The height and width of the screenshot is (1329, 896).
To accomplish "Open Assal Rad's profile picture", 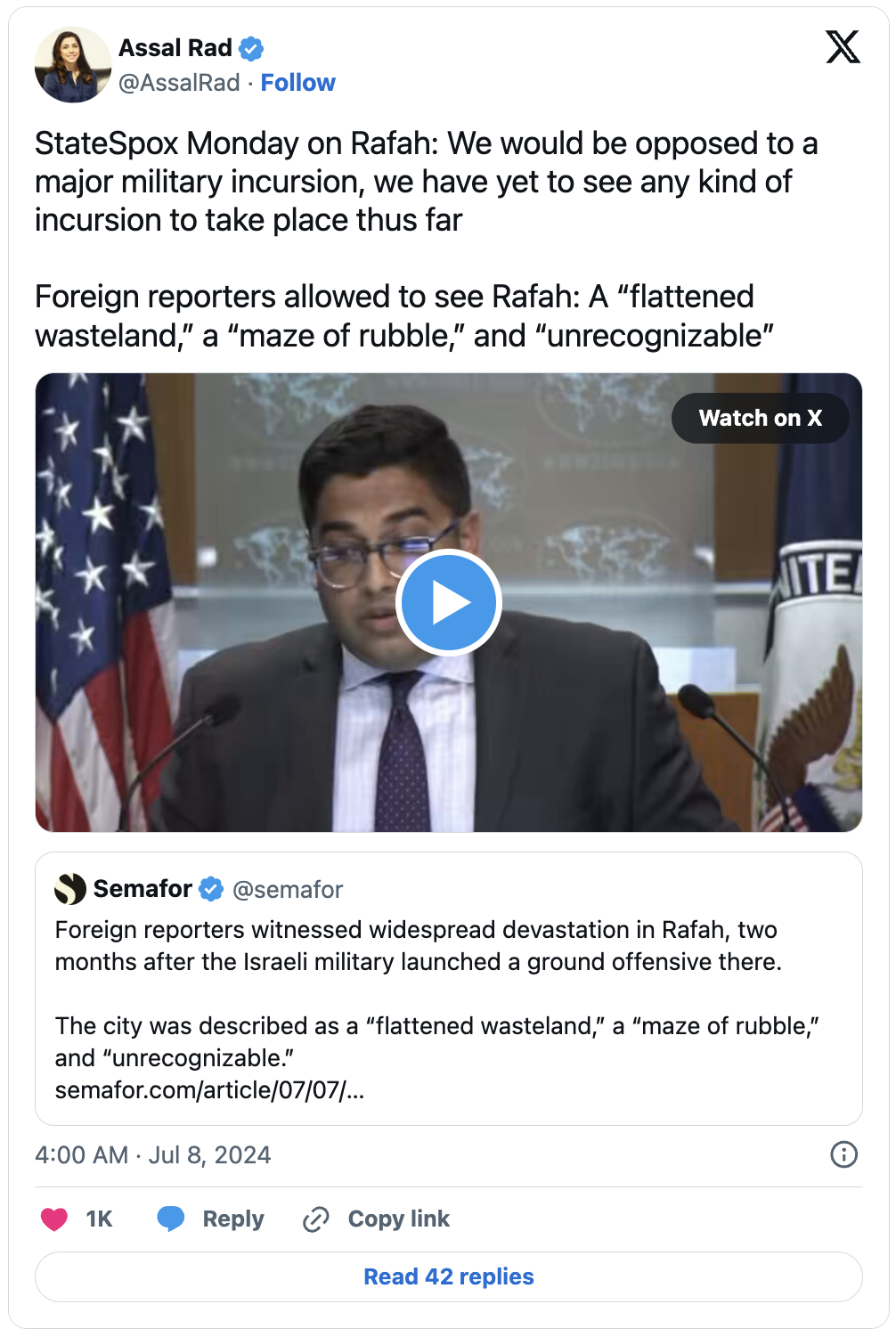I will click(73, 65).
